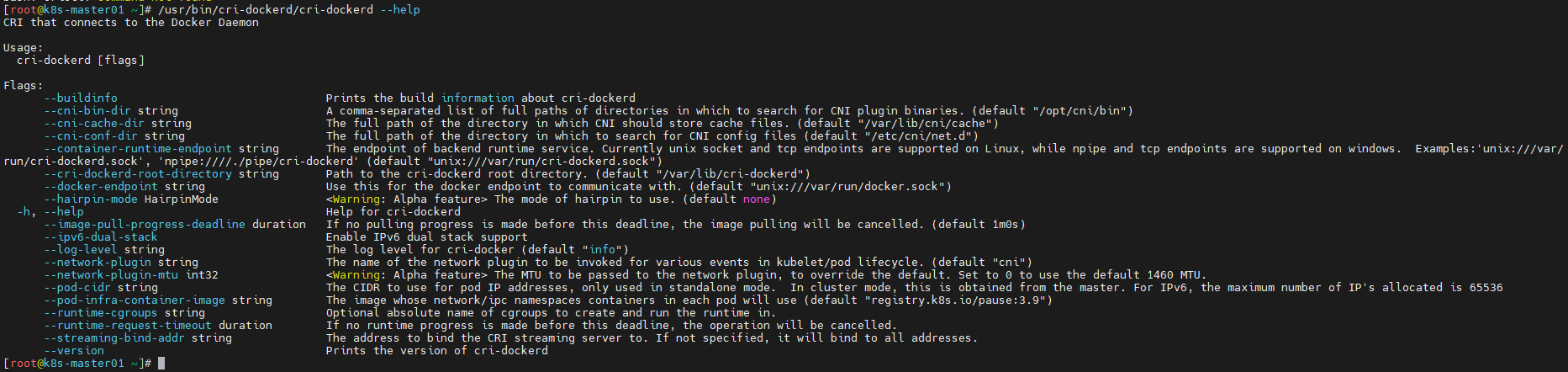This screenshot has height=372, width=1568.
Task: Click the --container-runtime-endpoint flag
Action: click(138, 149)
